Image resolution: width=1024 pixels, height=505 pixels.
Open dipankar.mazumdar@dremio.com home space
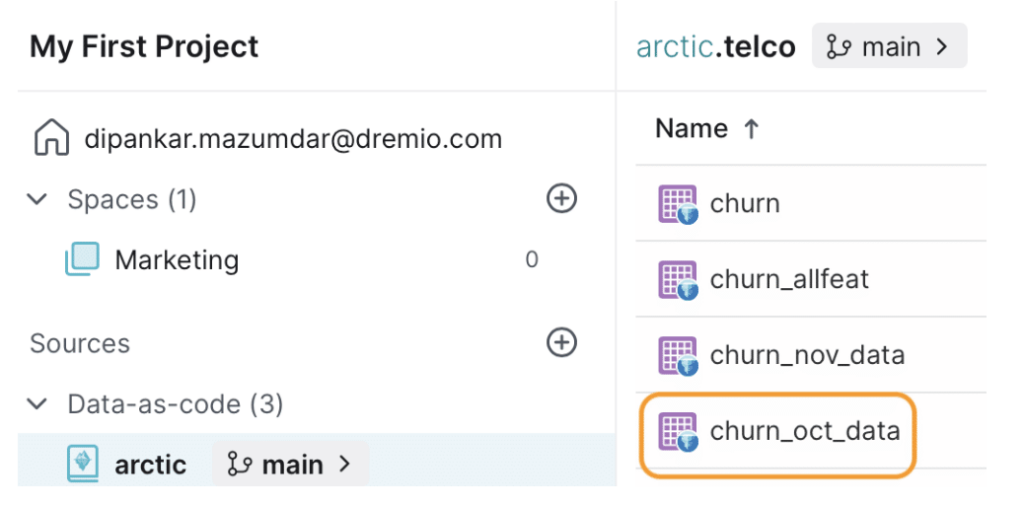[x=293, y=139]
